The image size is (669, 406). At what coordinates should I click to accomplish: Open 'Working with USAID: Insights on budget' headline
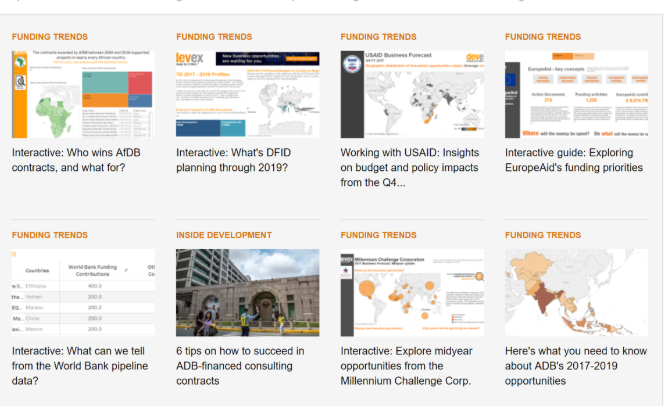click(410, 168)
